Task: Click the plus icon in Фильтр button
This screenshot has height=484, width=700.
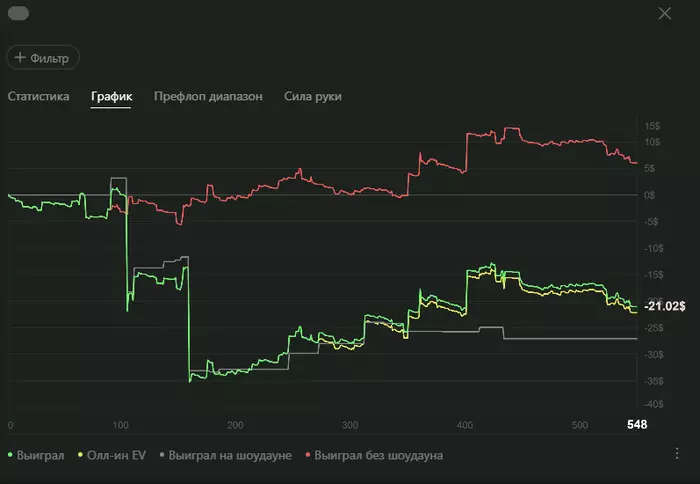Action: point(20,57)
